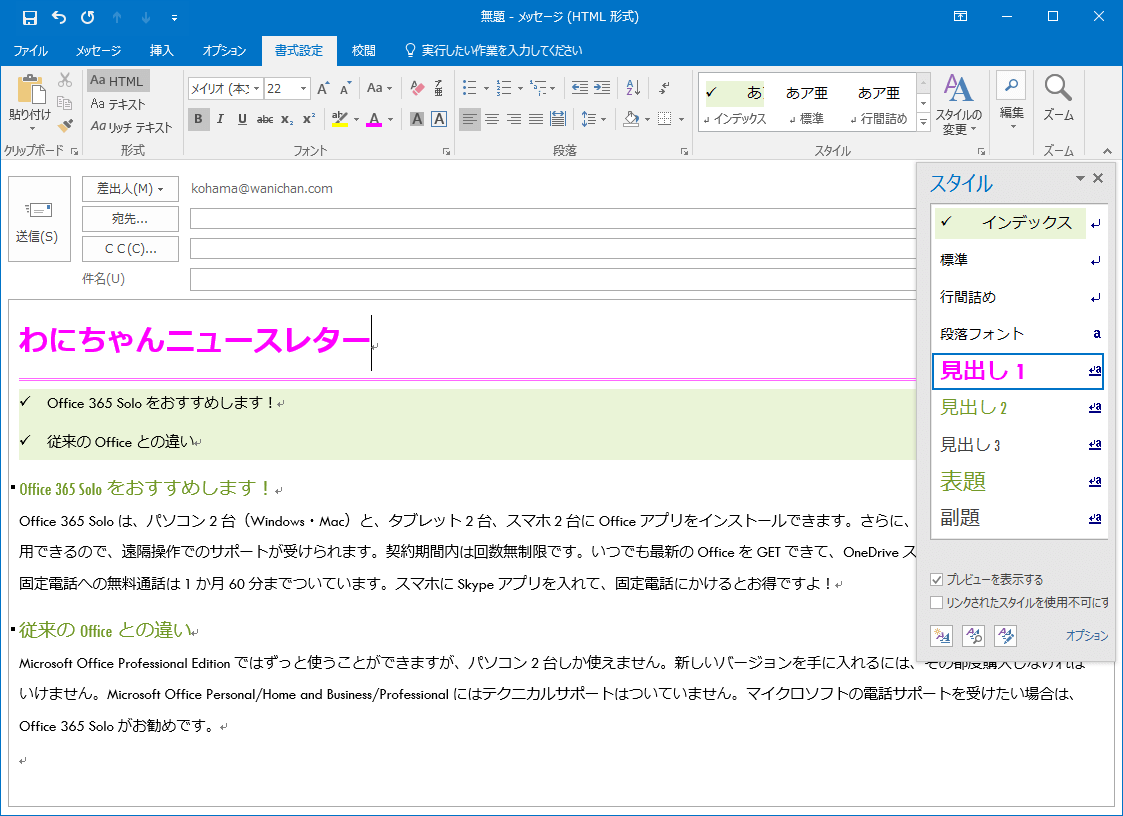This screenshot has width=1123, height=816.
Task: Open the 差出人(M) dropdown
Action: point(130,188)
